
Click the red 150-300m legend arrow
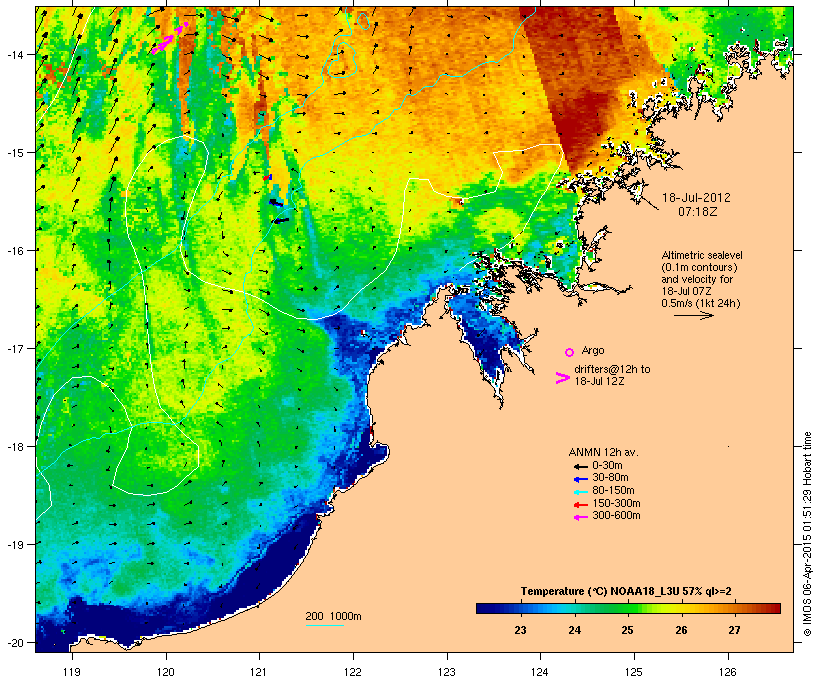[580, 505]
